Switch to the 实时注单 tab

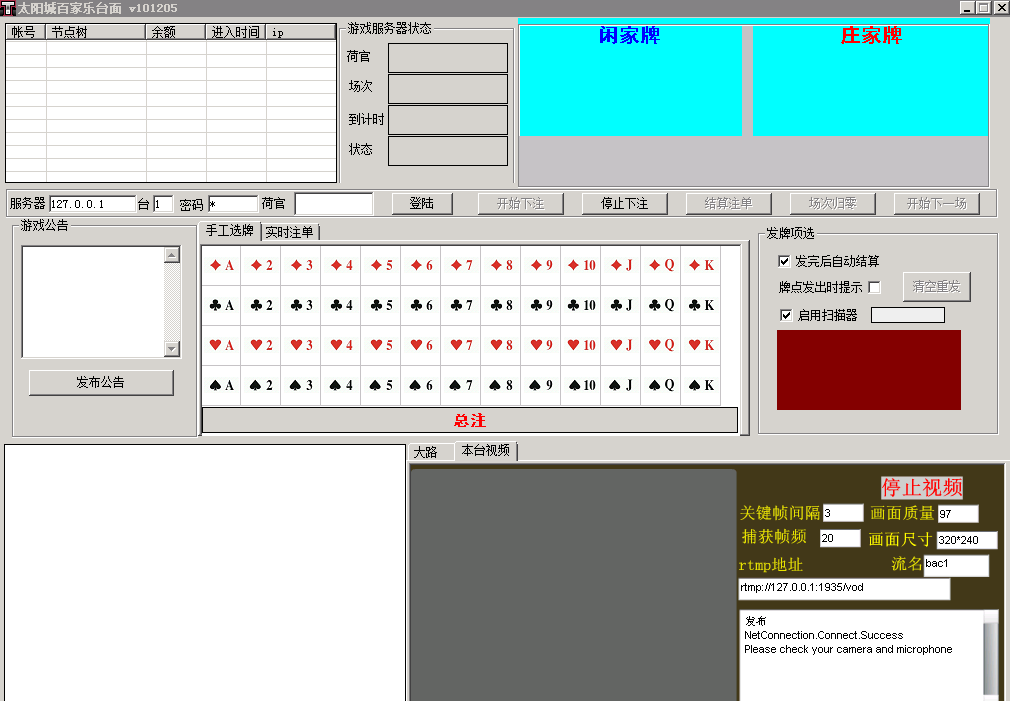pos(289,232)
